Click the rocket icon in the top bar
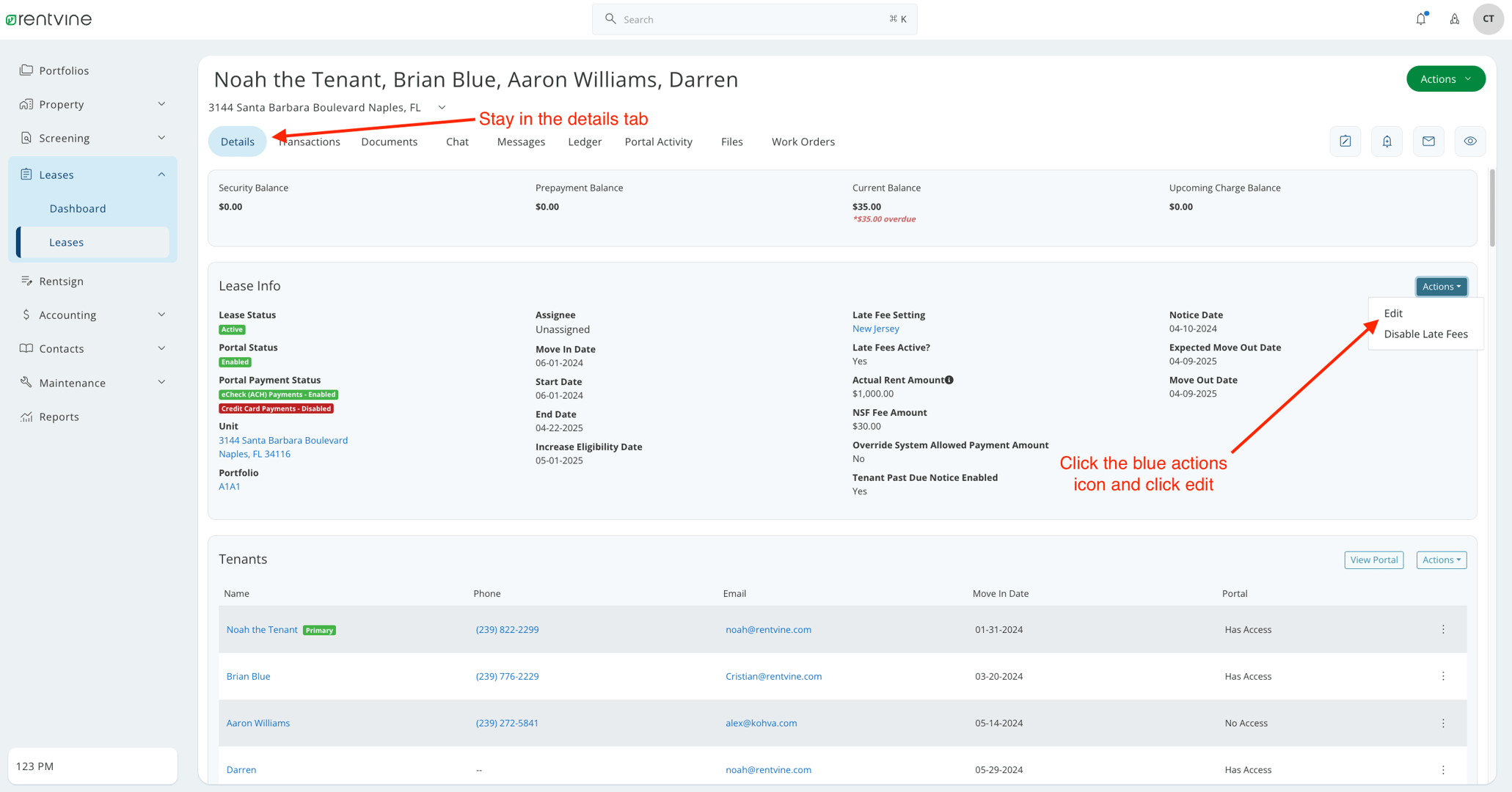Viewport: 1512px width, 792px height. pos(1455,18)
